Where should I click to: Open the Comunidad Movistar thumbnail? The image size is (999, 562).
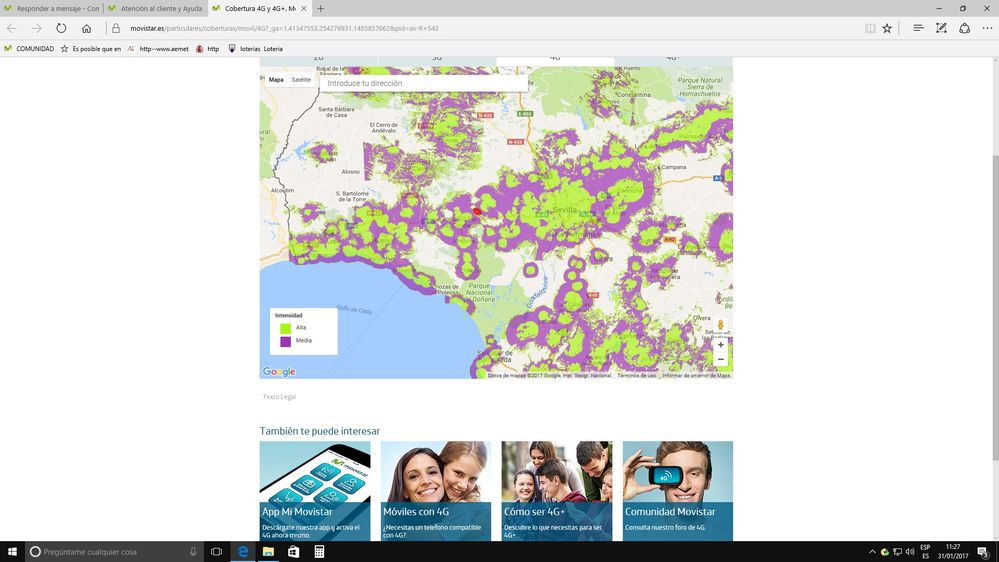(x=677, y=490)
